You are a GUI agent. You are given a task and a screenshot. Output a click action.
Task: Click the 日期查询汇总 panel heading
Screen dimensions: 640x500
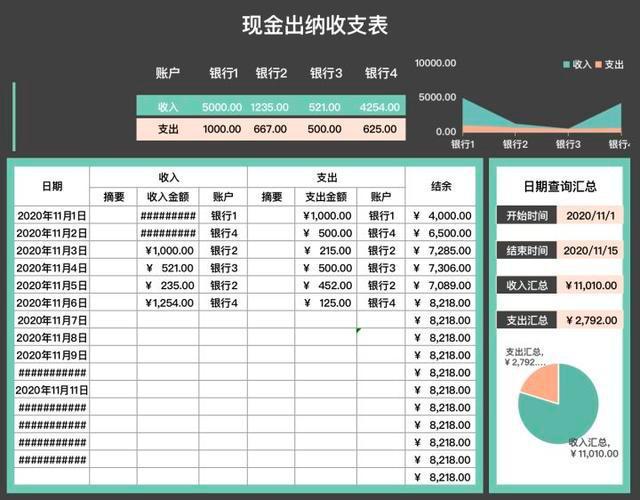[x=560, y=187]
